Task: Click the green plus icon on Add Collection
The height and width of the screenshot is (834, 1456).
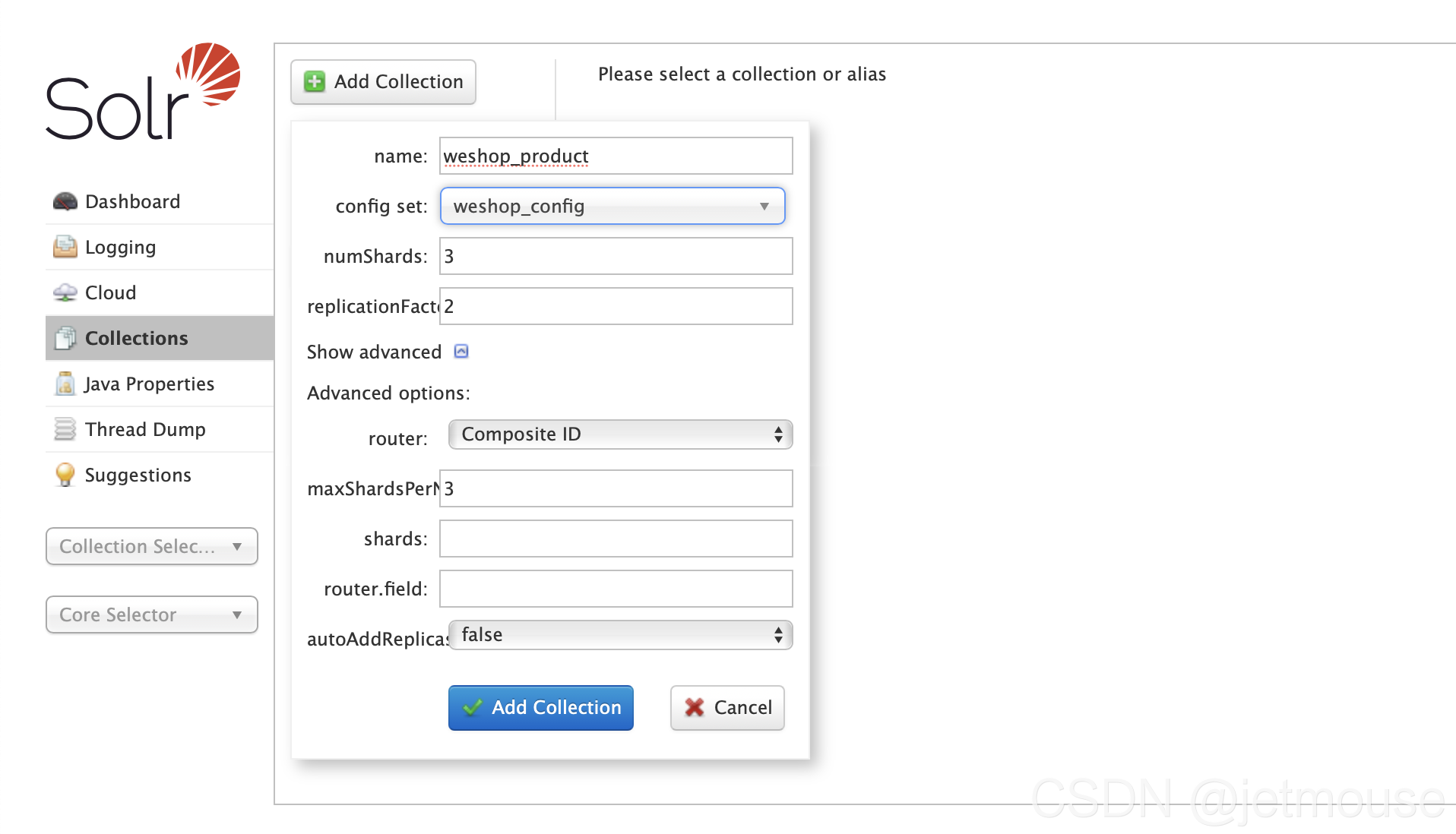Action: click(x=315, y=81)
